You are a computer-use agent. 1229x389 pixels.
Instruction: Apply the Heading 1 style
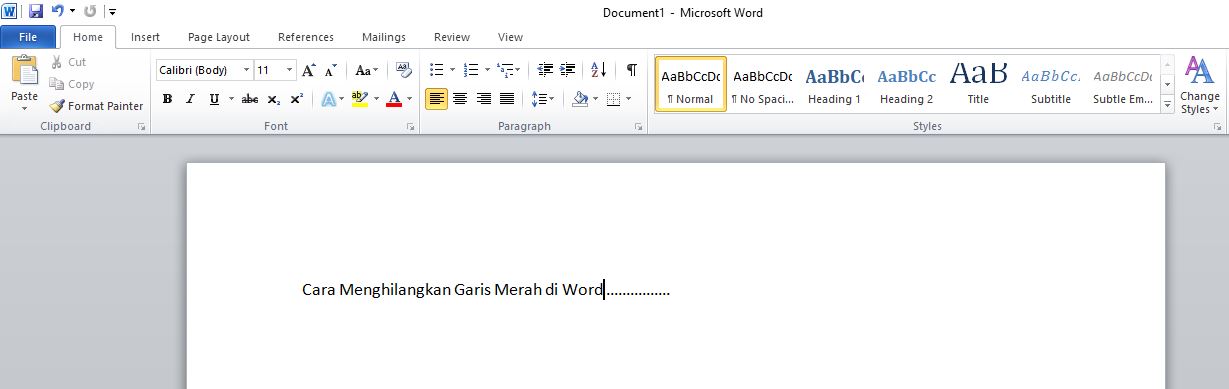tap(835, 83)
